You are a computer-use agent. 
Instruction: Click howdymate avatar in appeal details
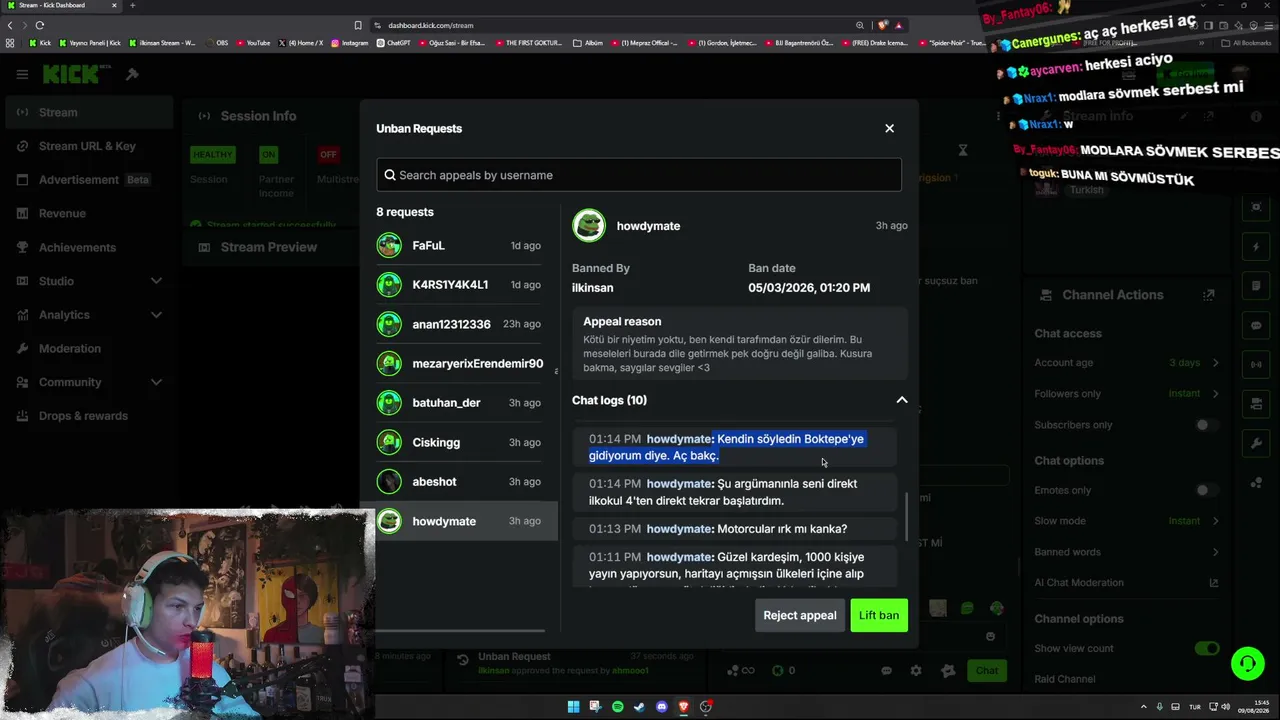coord(589,226)
